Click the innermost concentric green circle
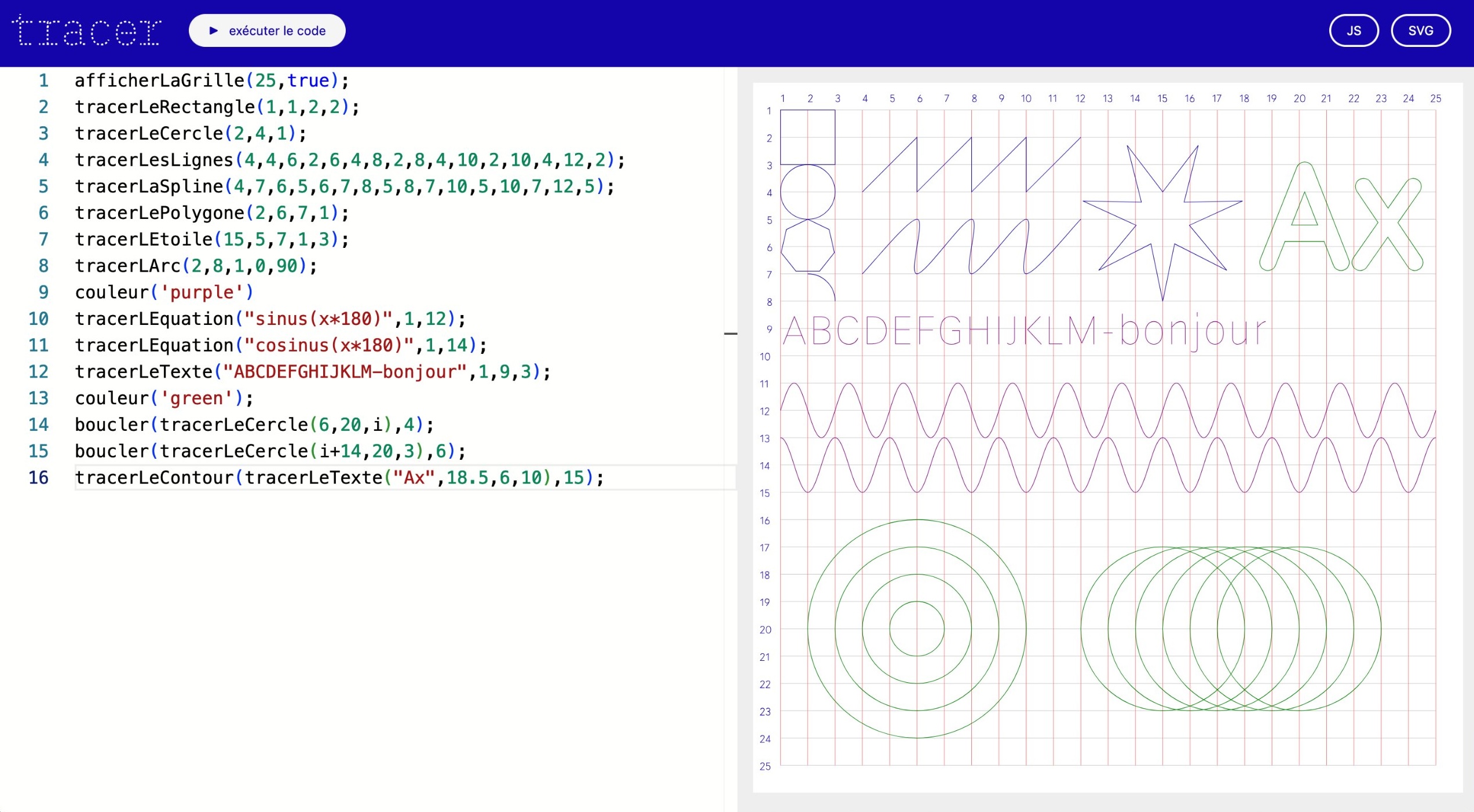 coord(917,629)
